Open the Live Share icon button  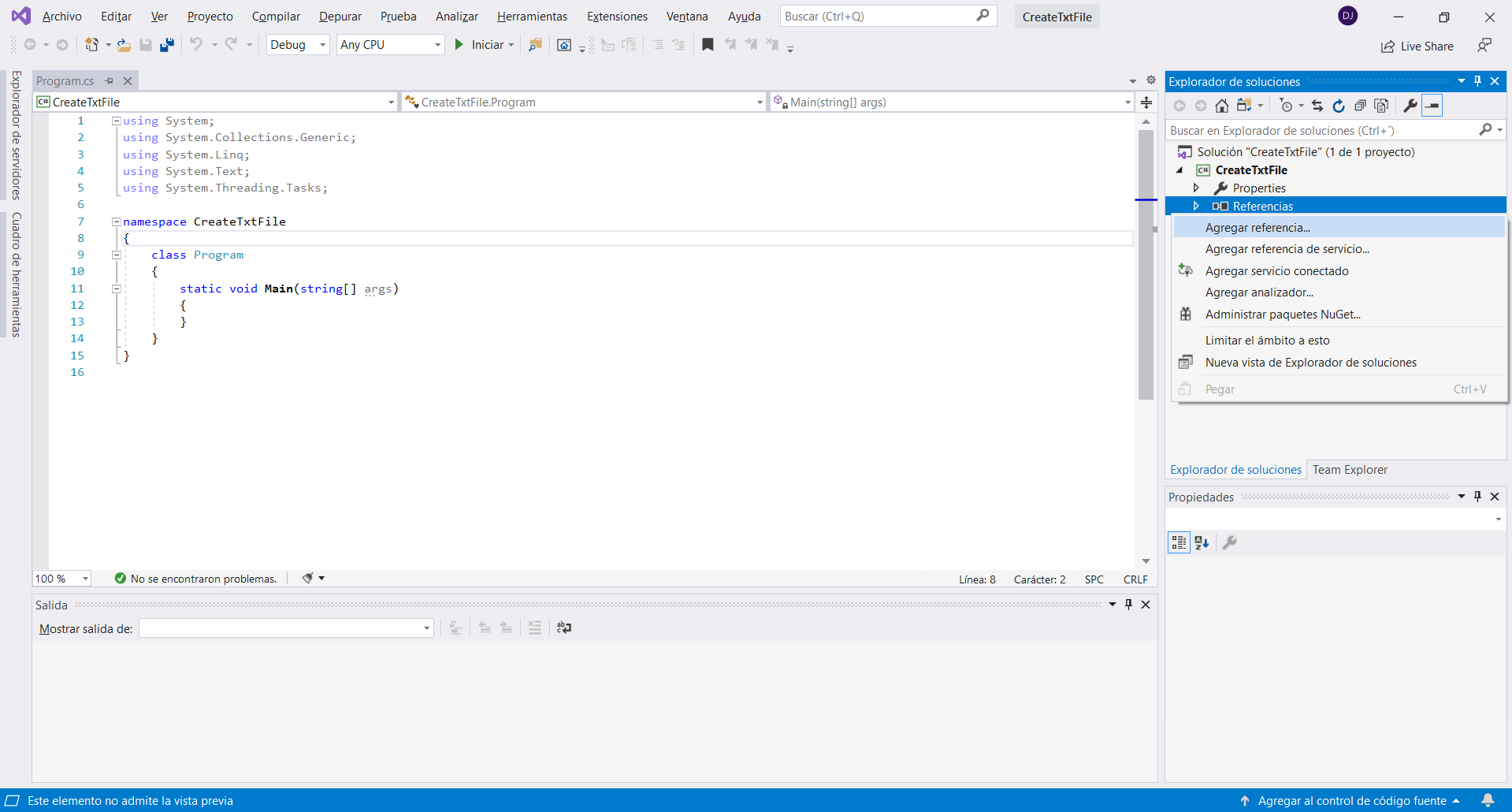tap(1417, 47)
